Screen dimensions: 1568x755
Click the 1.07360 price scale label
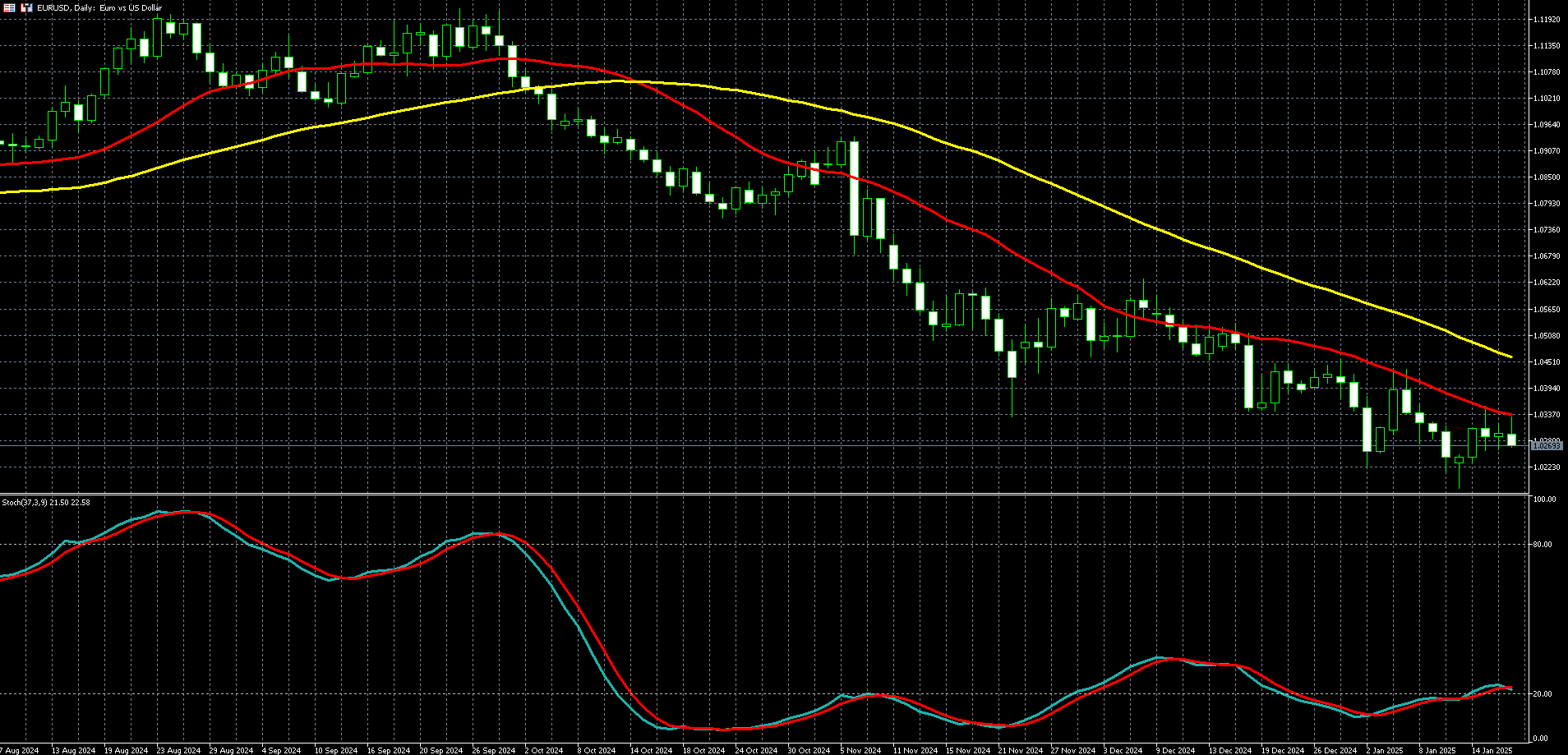pyautogui.click(x=1547, y=229)
